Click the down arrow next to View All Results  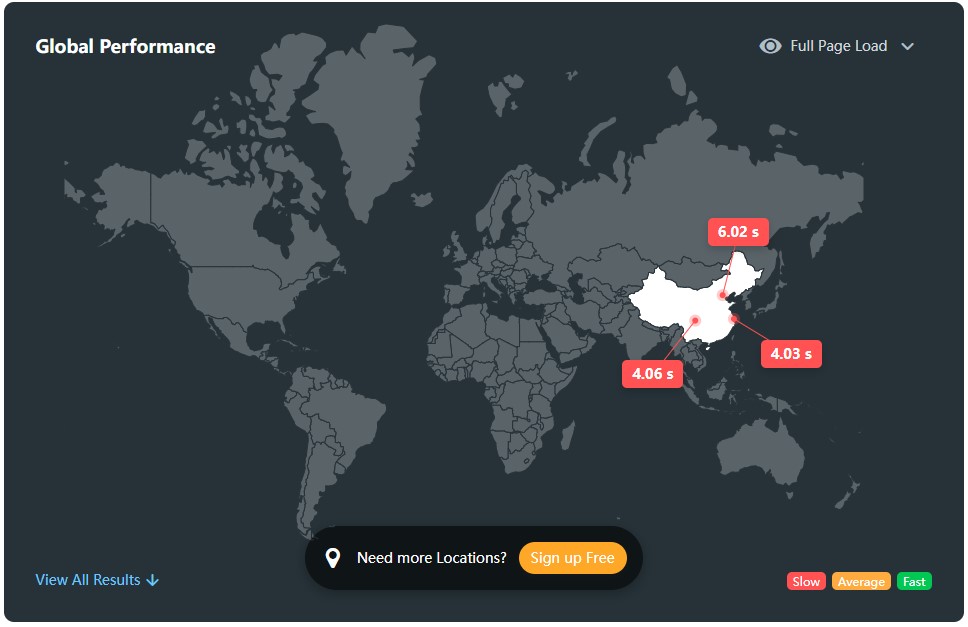pos(152,581)
